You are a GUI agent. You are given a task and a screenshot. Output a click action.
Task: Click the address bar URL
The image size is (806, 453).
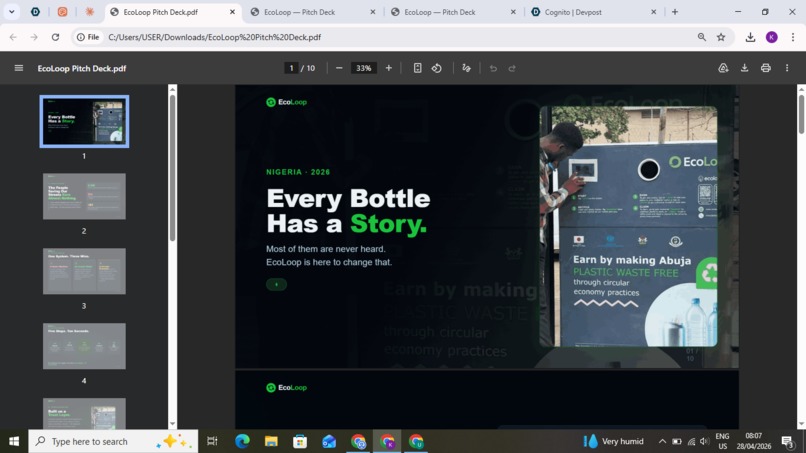coord(214,37)
